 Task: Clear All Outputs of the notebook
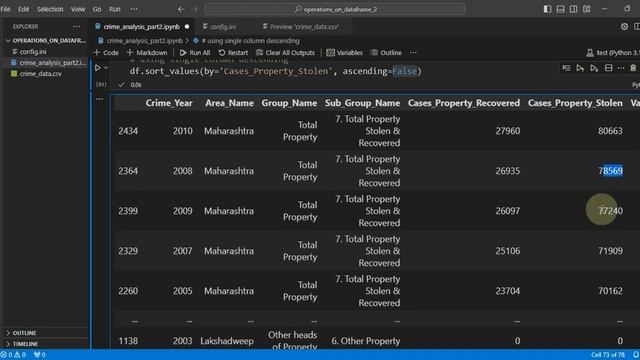(x=285, y=53)
